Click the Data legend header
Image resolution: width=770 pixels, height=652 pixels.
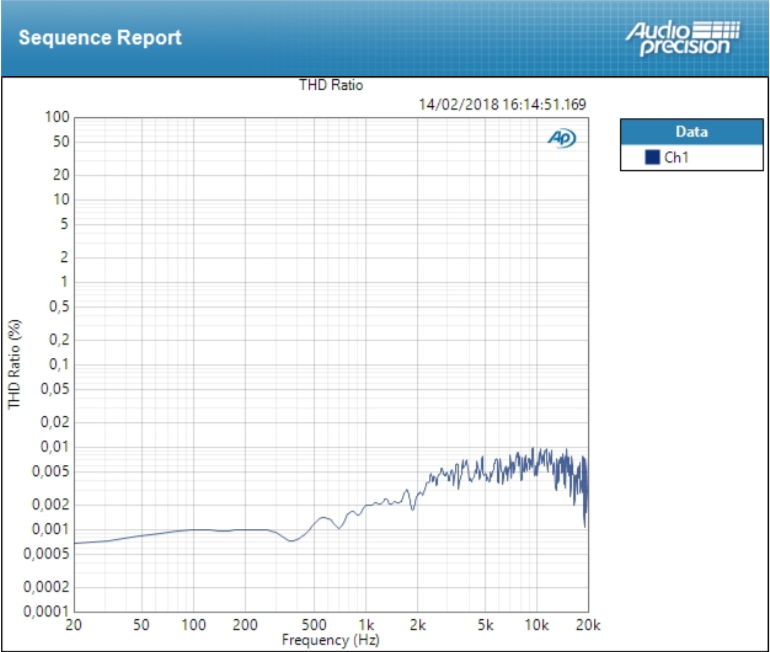(691, 132)
